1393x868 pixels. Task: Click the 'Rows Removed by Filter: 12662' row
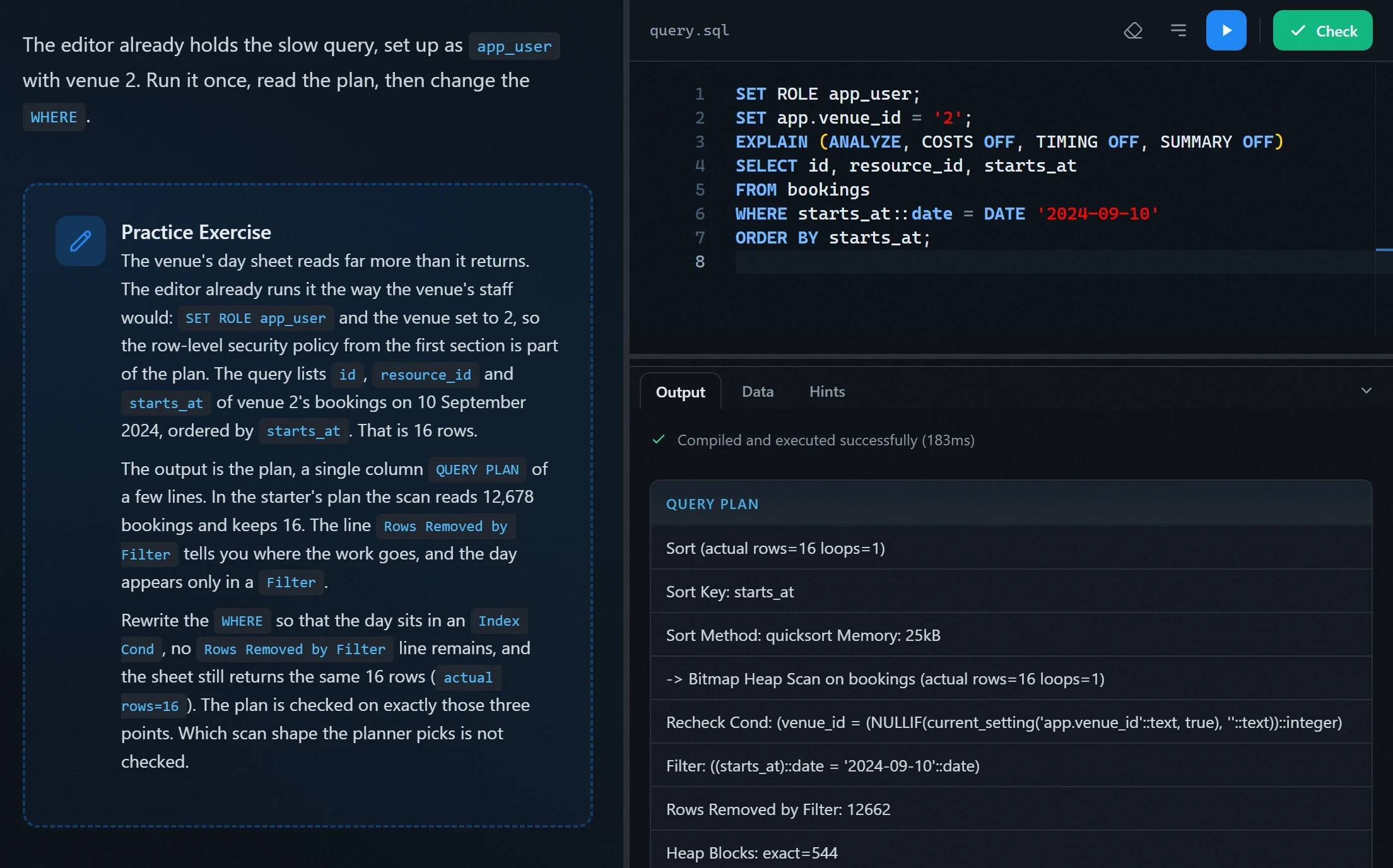point(1011,809)
